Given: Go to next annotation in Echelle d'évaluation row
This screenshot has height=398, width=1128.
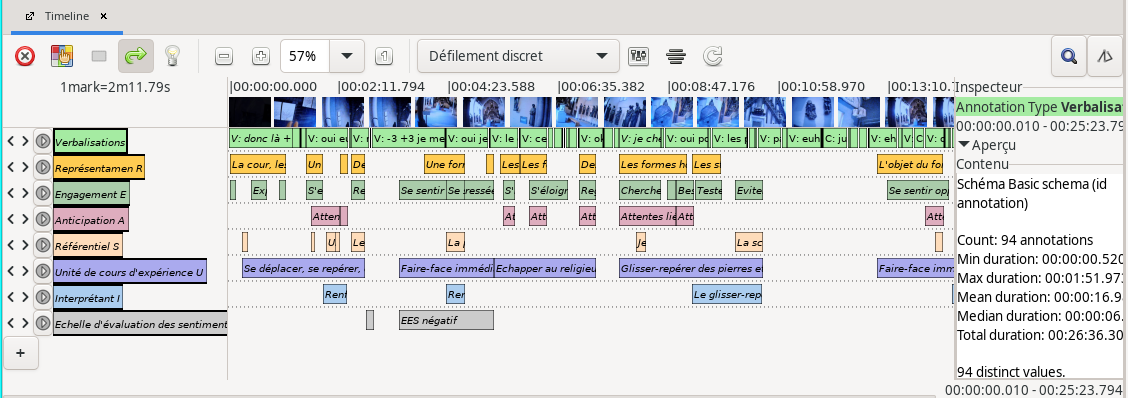Looking at the screenshot, I should click(x=24, y=322).
